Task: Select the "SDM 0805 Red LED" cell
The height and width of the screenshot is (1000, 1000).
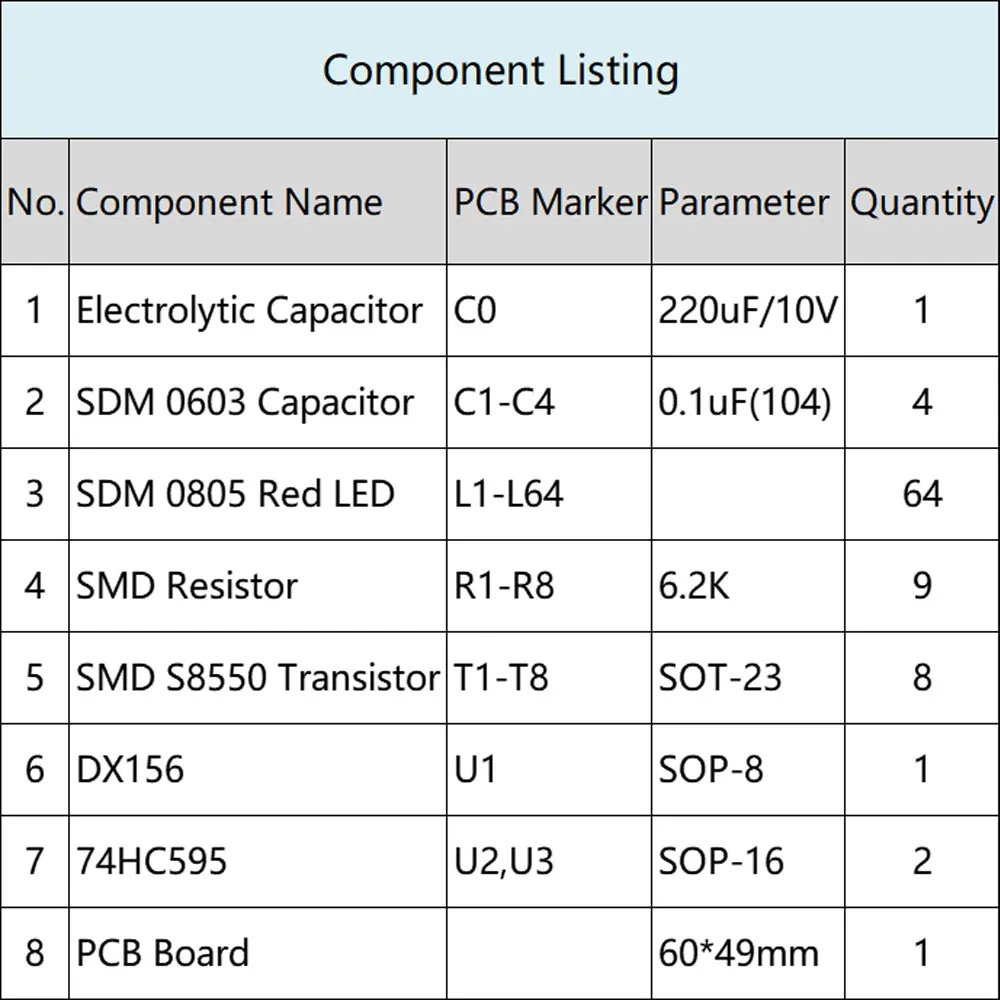Action: point(235,494)
